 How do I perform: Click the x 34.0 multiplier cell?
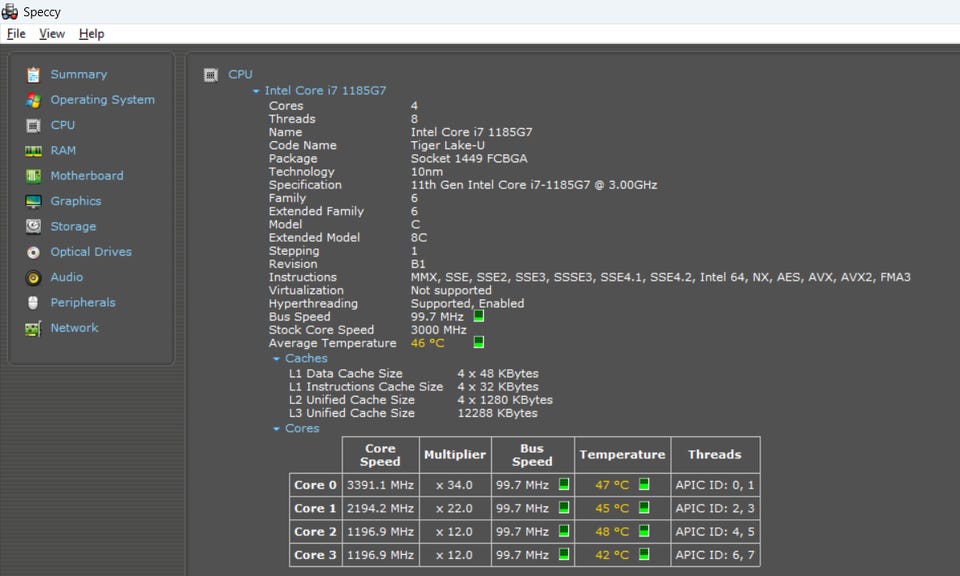(455, 485)
